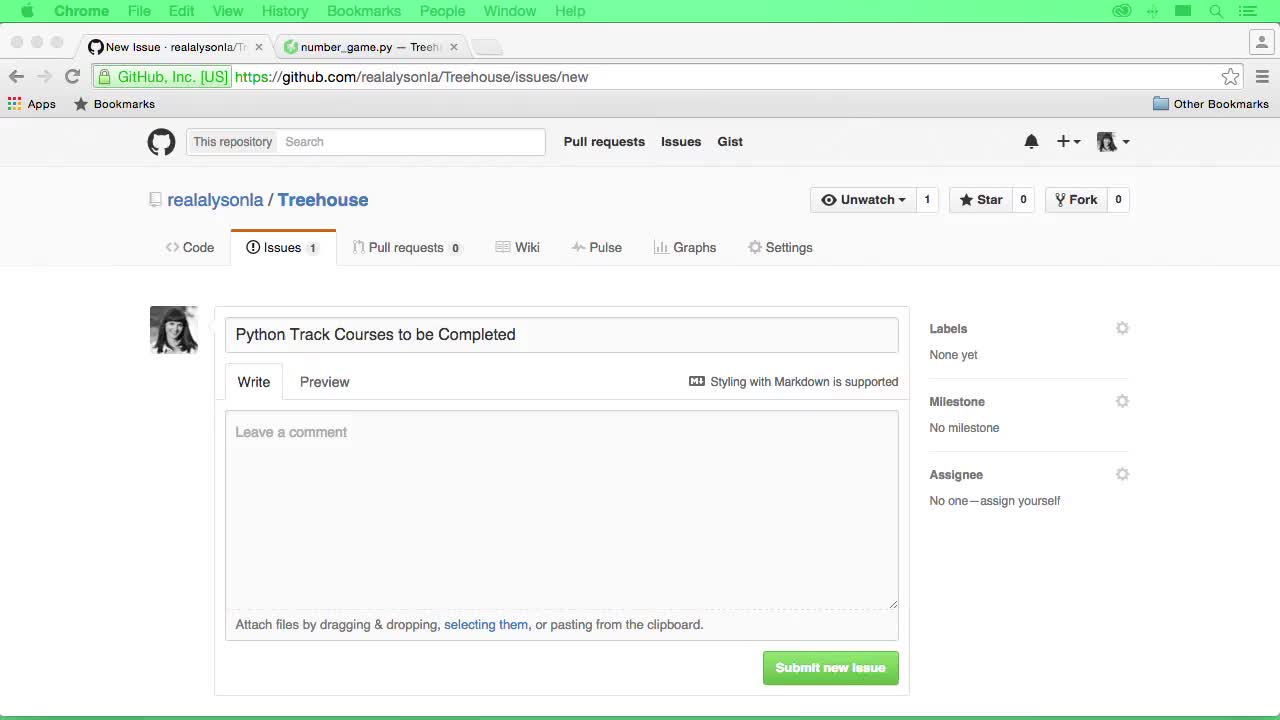This screenshot has height=720, width=1280.
Task: Select the Write tab
Action: 254,382
